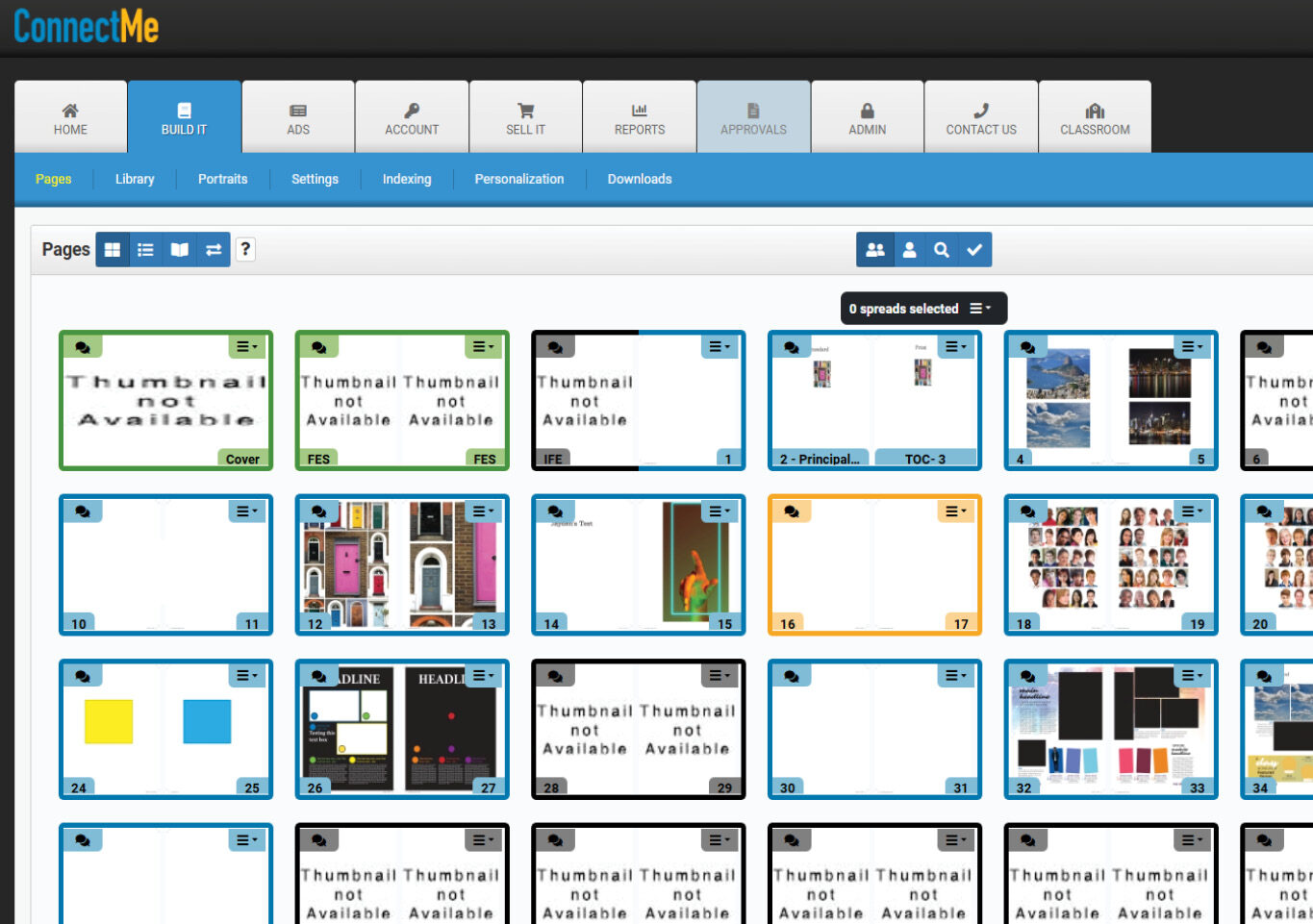Open the Personalization section
1313x924 pixels.
(518, 179)
